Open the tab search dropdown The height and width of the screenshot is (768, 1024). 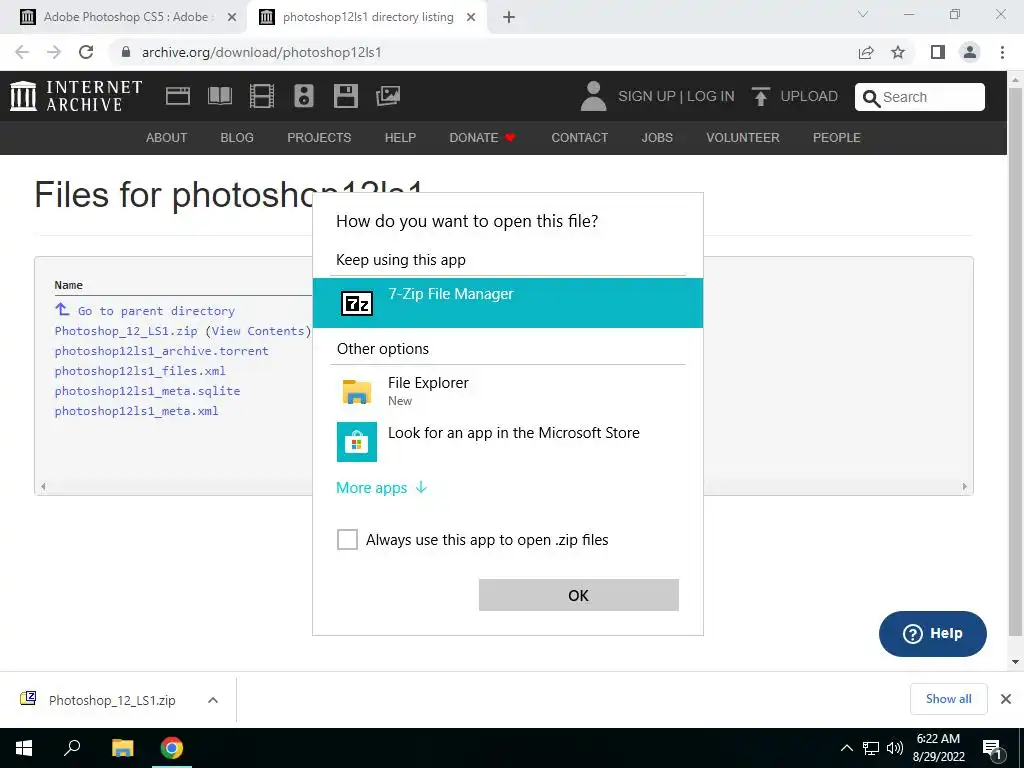(863, 14)
